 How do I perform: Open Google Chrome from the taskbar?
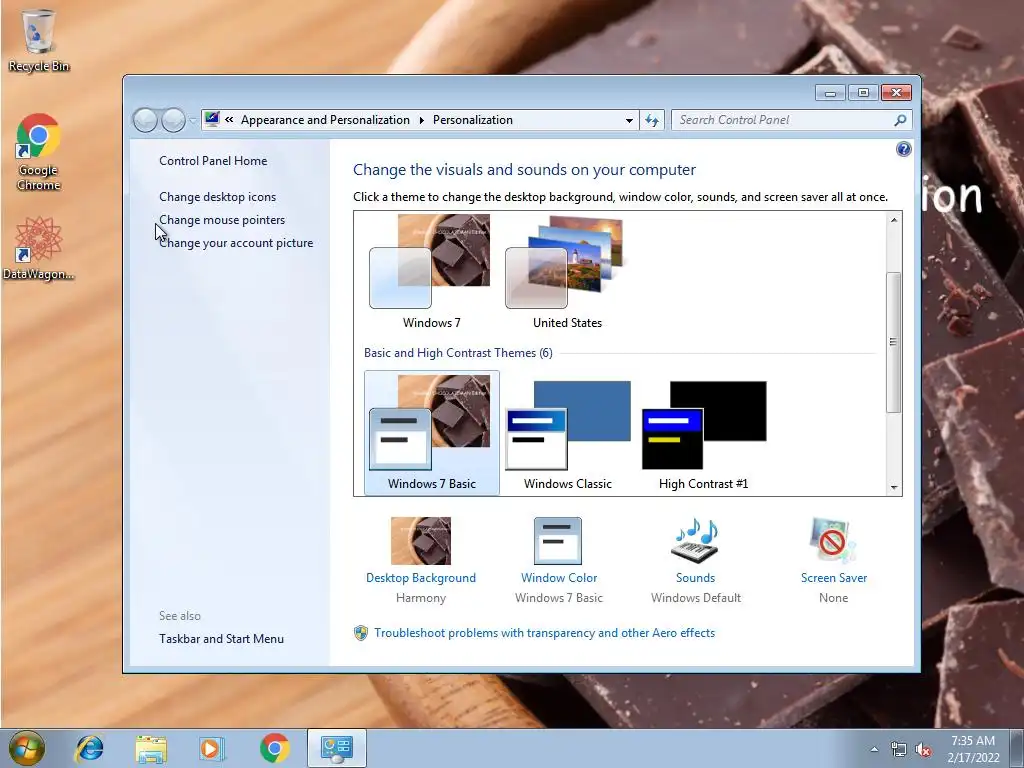[274, 748]
